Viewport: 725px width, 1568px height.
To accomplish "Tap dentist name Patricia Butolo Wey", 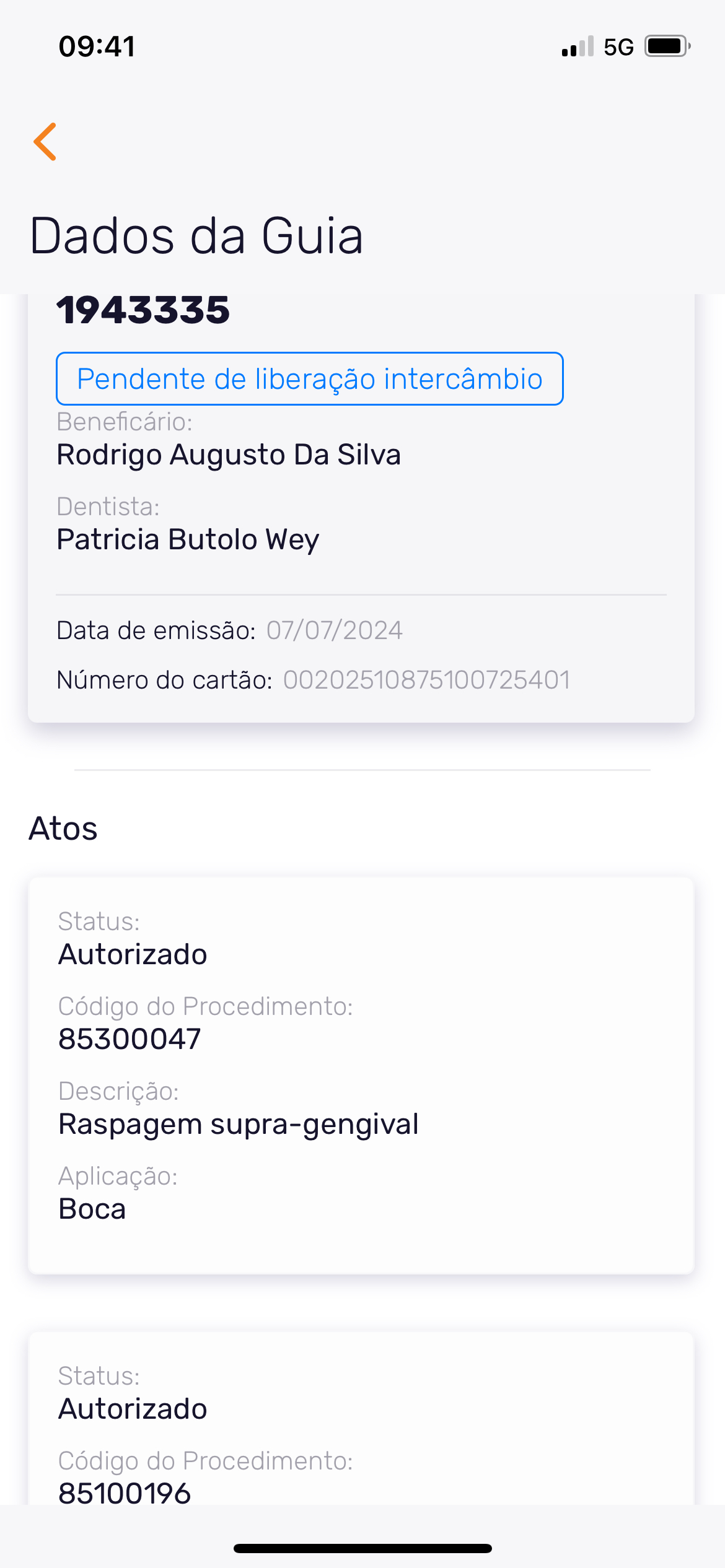I will (188, 539).
